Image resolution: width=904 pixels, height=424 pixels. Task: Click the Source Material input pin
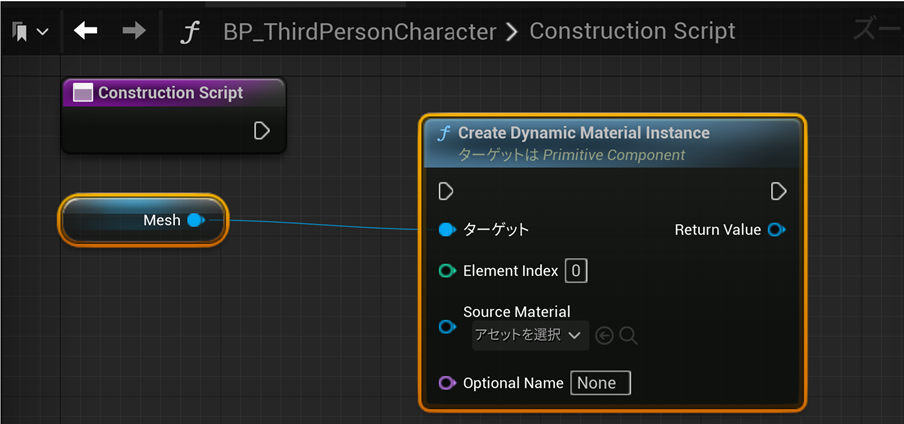tap(447, 327)
